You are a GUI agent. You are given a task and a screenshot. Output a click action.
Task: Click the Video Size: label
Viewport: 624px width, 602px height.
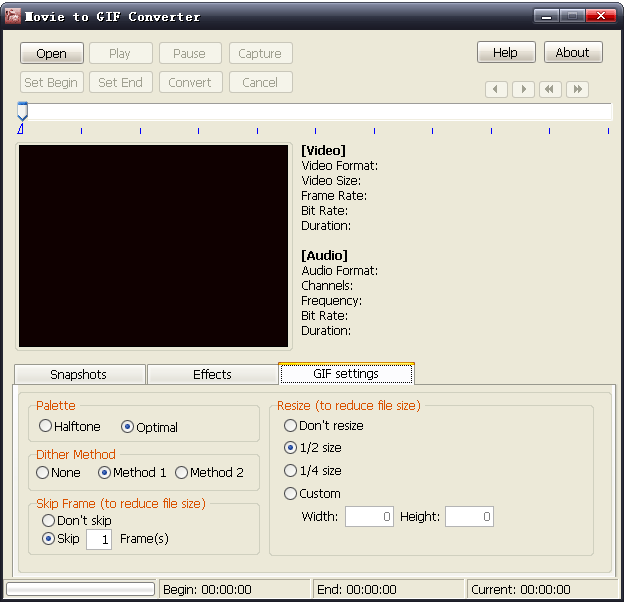pyautogui.click(x=331, y=181)
